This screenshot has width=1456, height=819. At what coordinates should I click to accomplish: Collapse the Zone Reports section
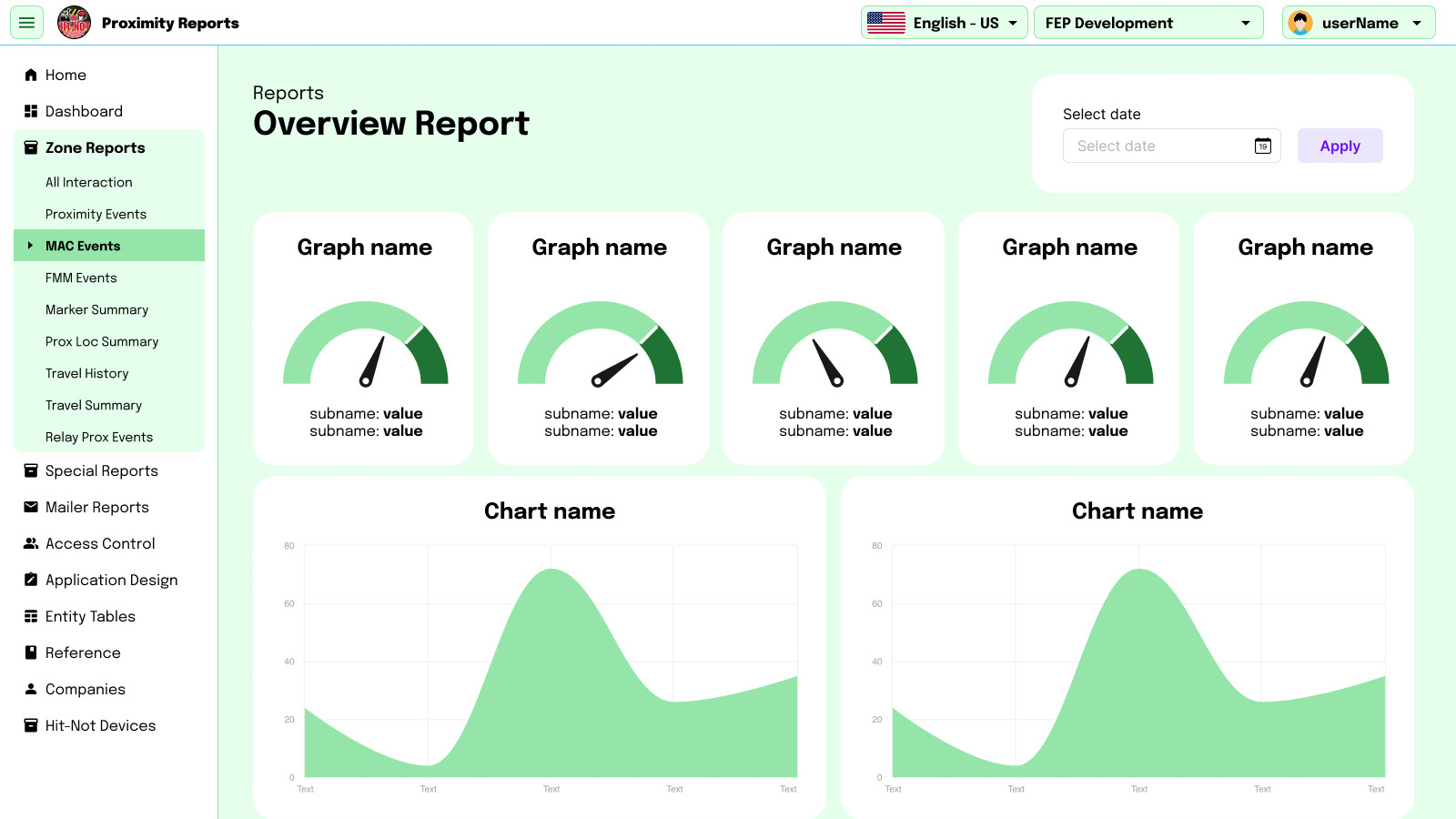pyautogui.click(x=96, y=147)
